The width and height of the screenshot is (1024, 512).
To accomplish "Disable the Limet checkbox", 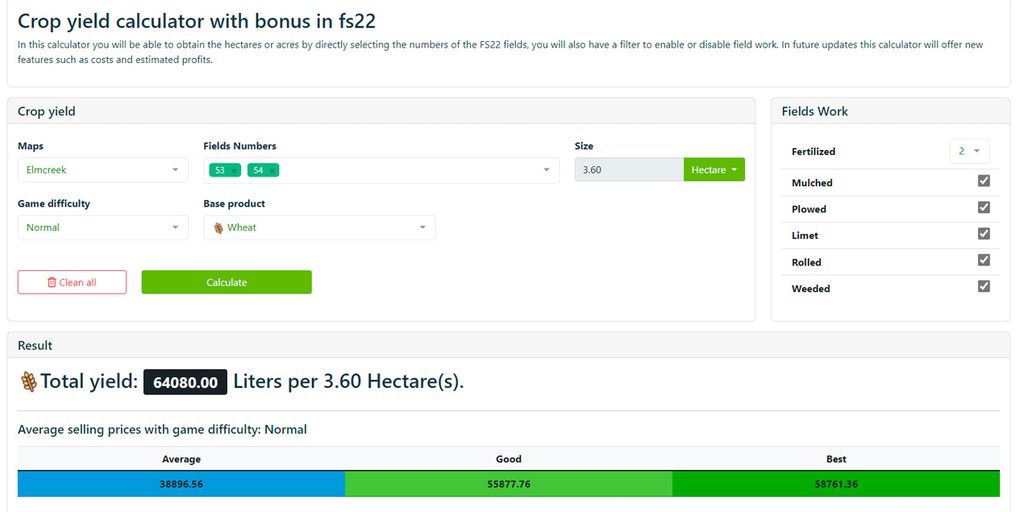I will (x=984, y=234).
